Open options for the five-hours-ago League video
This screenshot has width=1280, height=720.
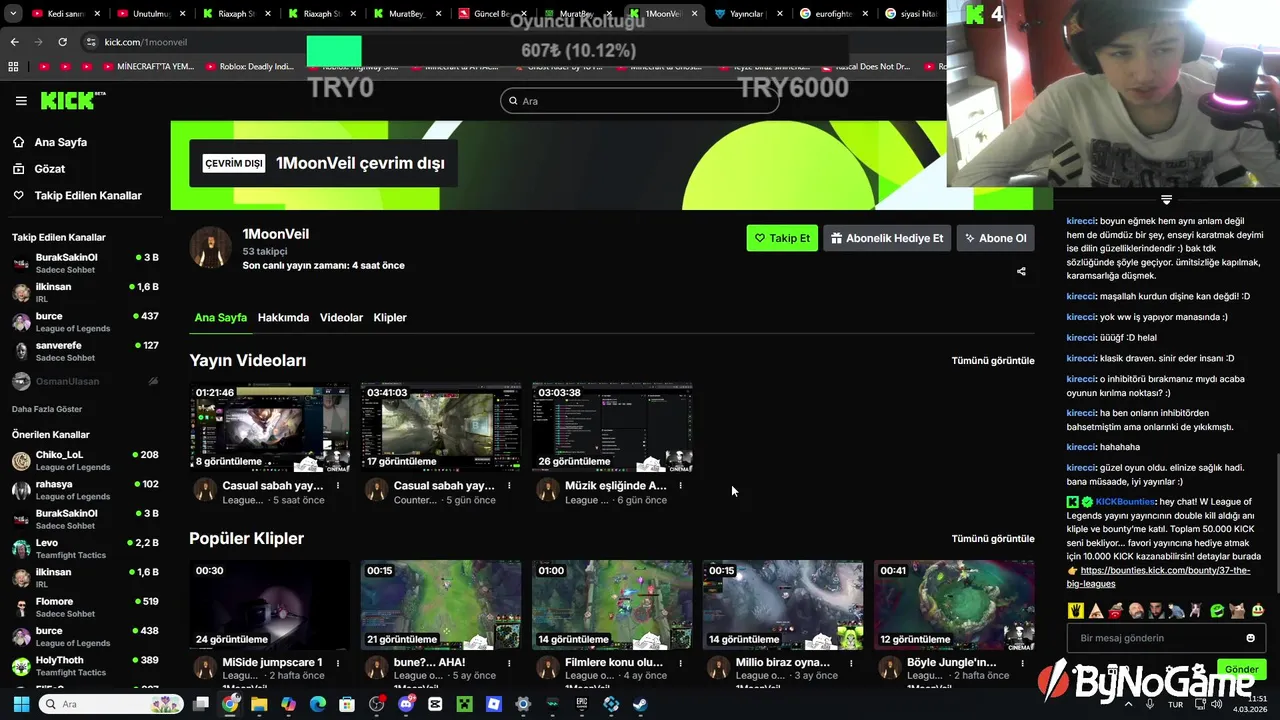(x=338, y=486)
